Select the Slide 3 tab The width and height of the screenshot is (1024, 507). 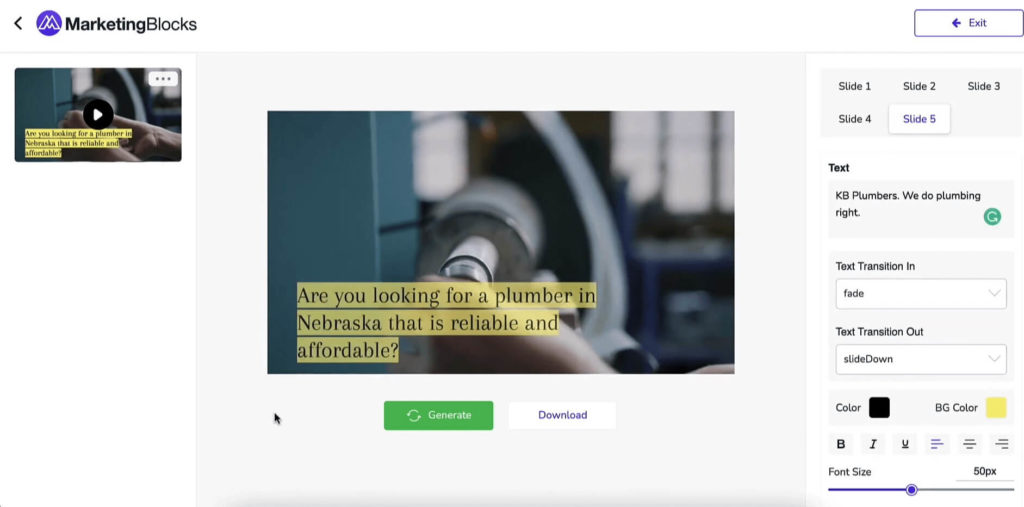pyautogui.click(x=984, y=86)
